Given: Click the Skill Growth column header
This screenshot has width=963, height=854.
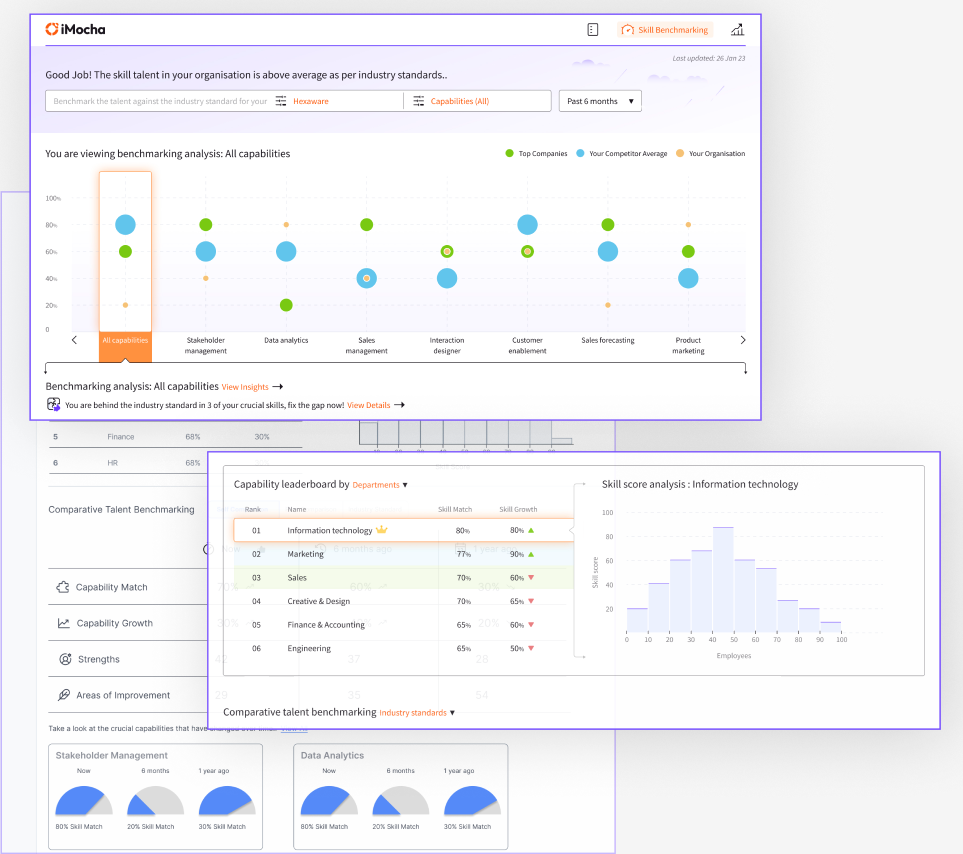Looking at the screenshot, I should [518, 510].
